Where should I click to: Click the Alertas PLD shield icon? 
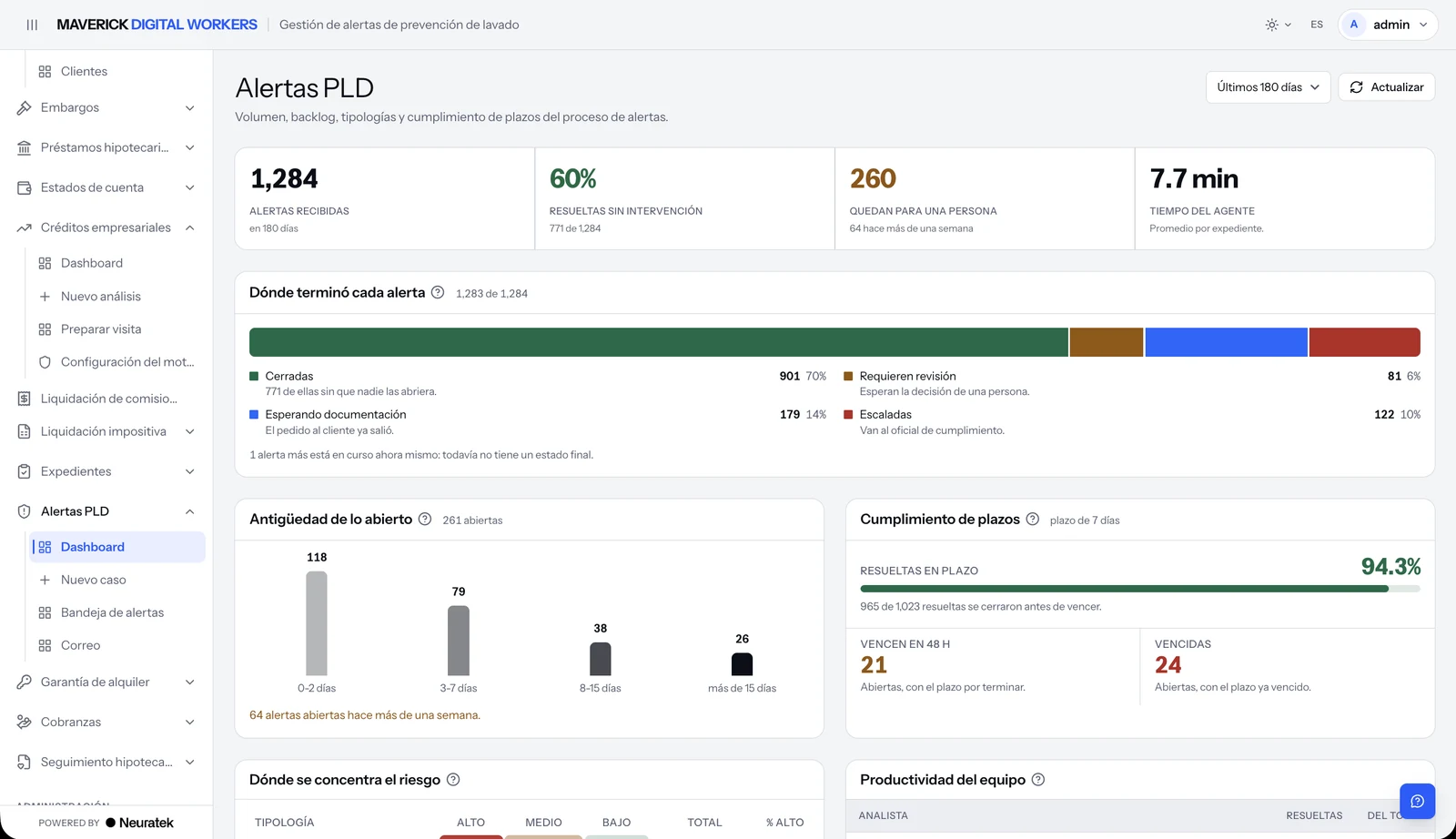tap(25, 511)
